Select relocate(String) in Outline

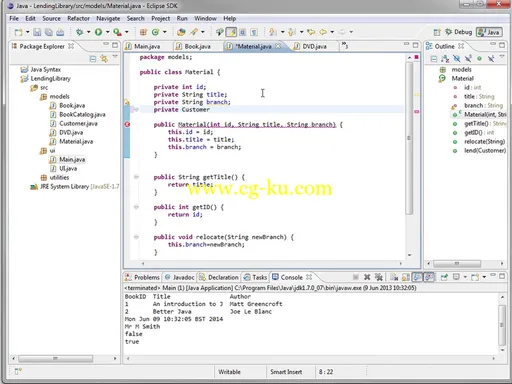pyautogui.click(x=479, y=142)
